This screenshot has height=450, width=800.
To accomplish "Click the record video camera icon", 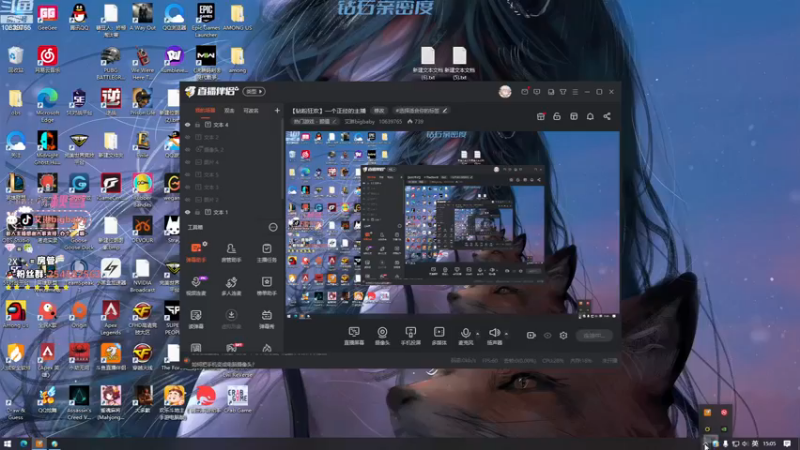I will point(531,335).
